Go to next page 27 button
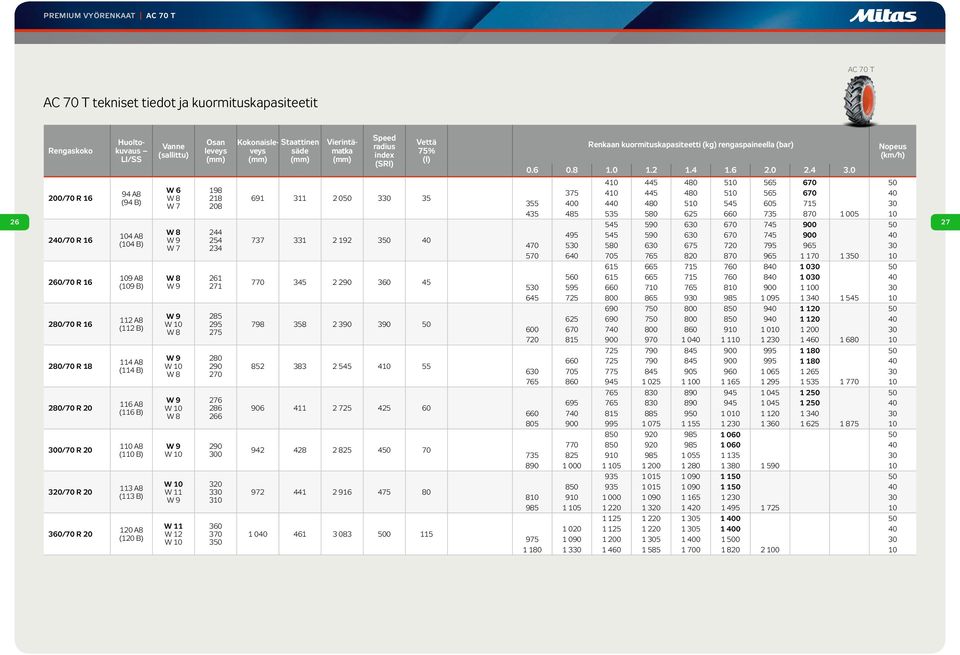Screen dimensions: 960x655 coord(945,222)
